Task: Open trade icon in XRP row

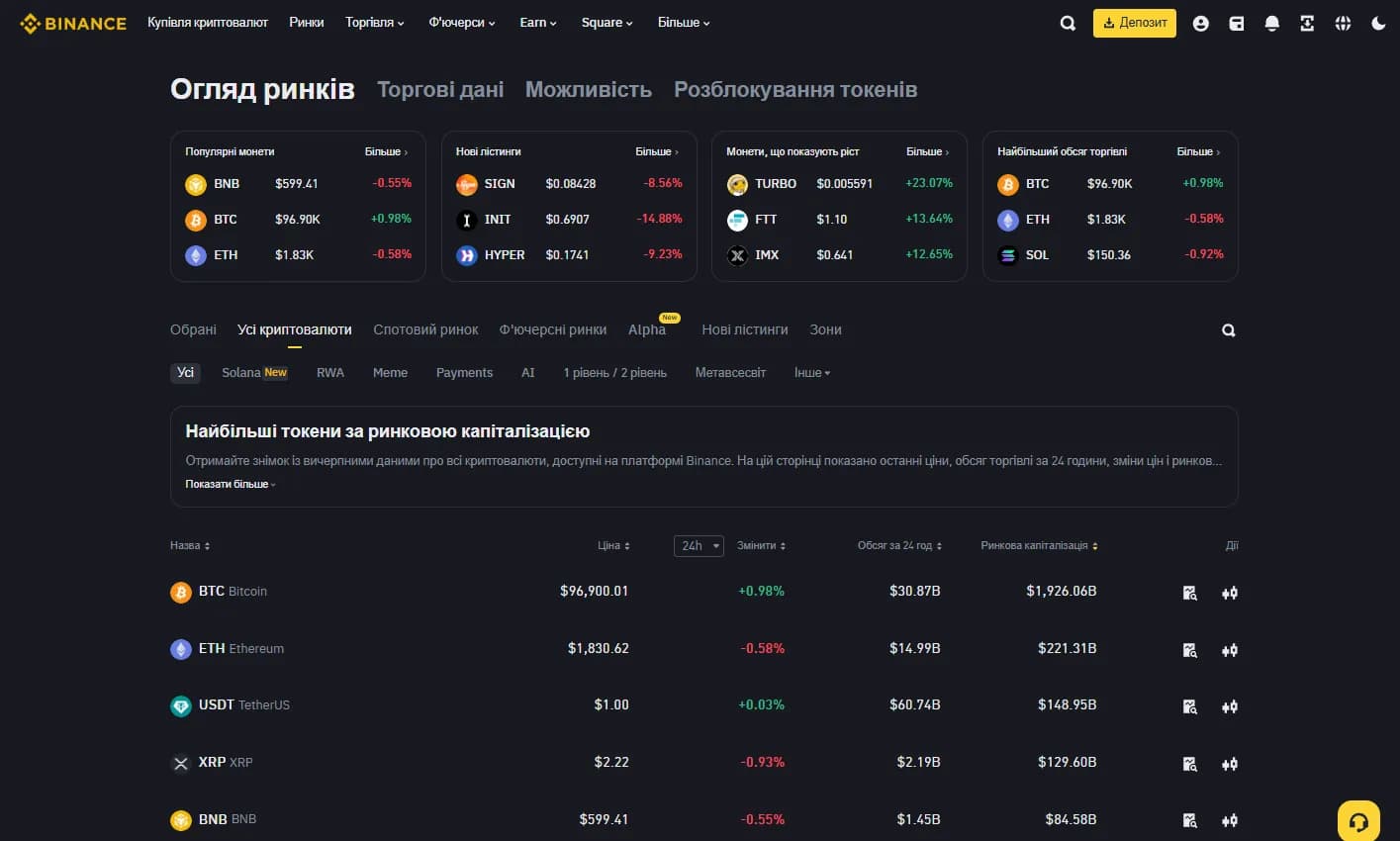Action: [x=1230, y=764]
